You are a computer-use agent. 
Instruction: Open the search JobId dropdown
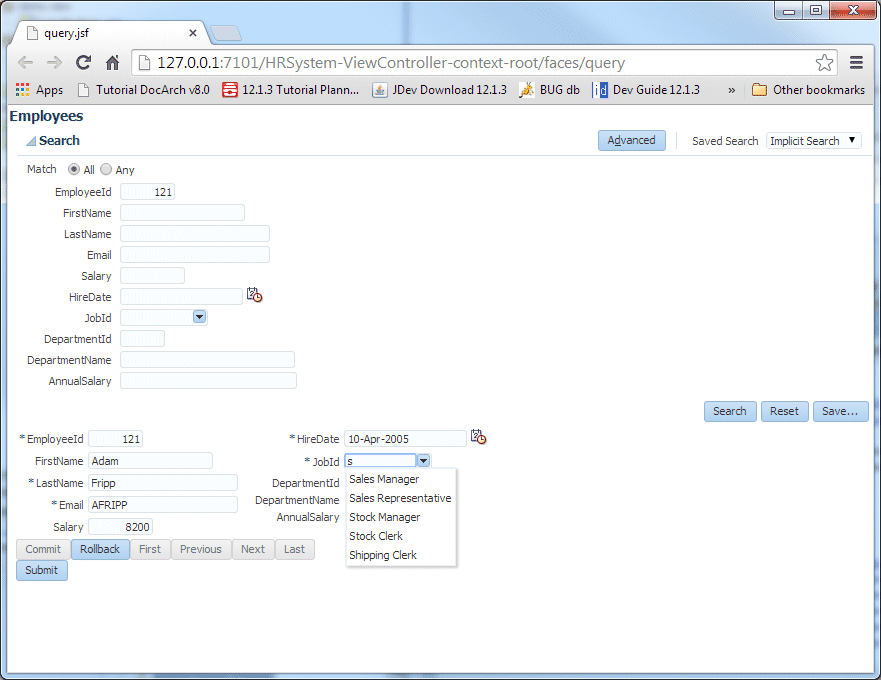click(199, 317)
